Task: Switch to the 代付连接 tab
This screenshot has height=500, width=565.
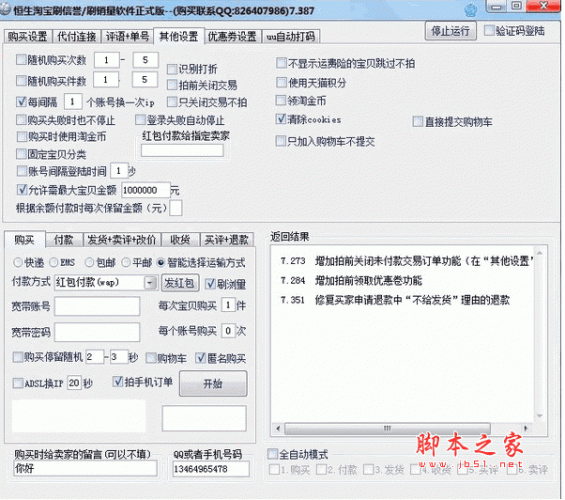Action: [x=76, y=36]
